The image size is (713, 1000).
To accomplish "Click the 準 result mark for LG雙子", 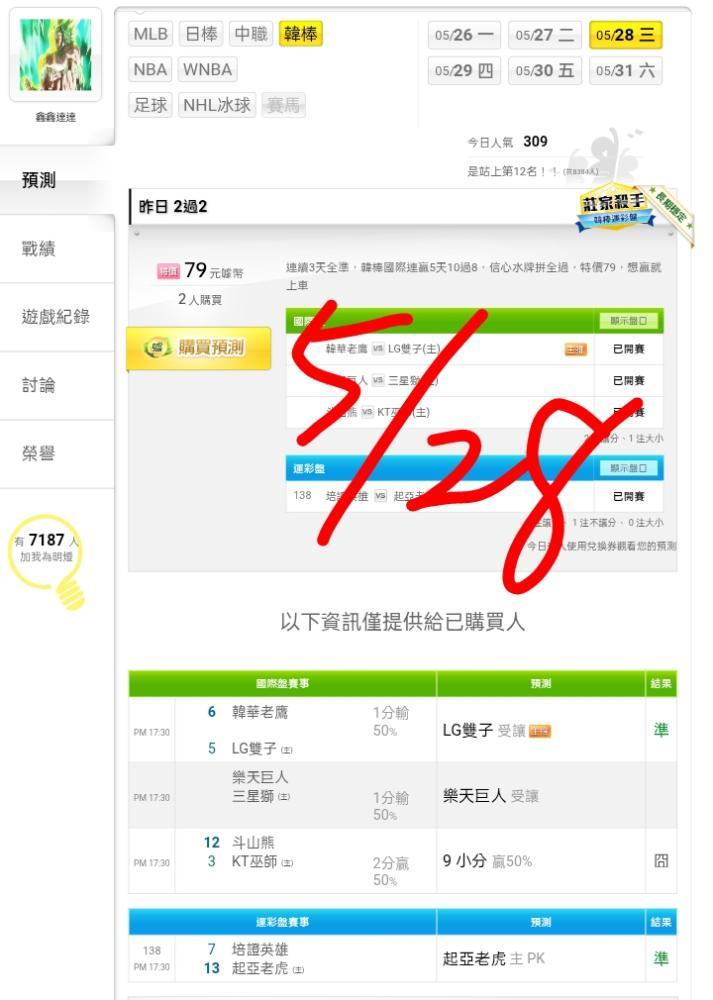I will [661, 730].
